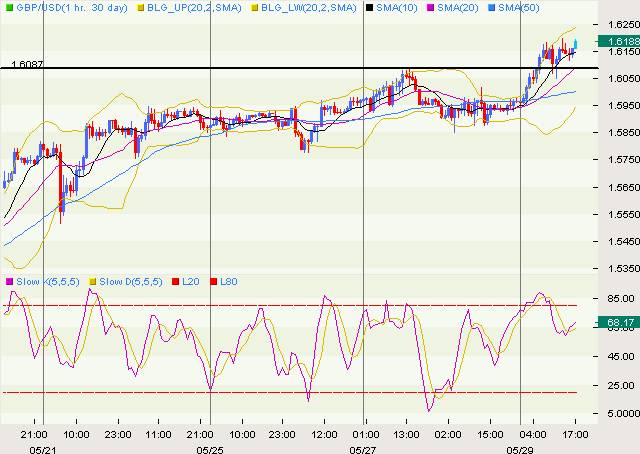Click the current price tag 1.6188

point(619,41)
